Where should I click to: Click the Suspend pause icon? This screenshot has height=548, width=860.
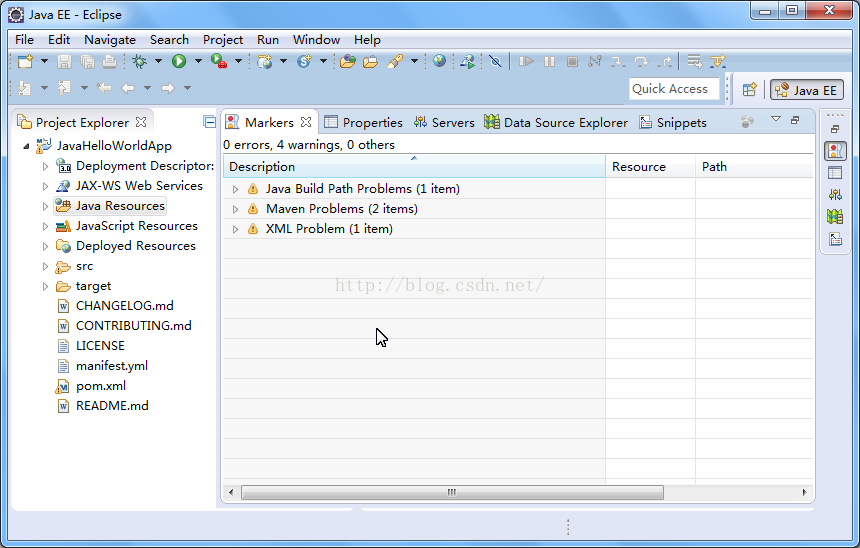[549, 61]
